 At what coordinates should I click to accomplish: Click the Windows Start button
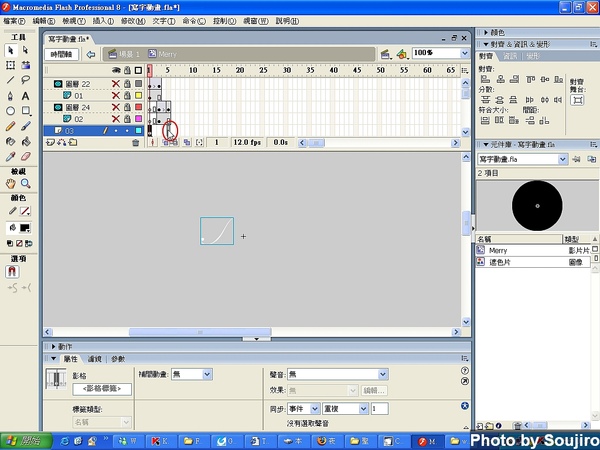coord(22,440)
